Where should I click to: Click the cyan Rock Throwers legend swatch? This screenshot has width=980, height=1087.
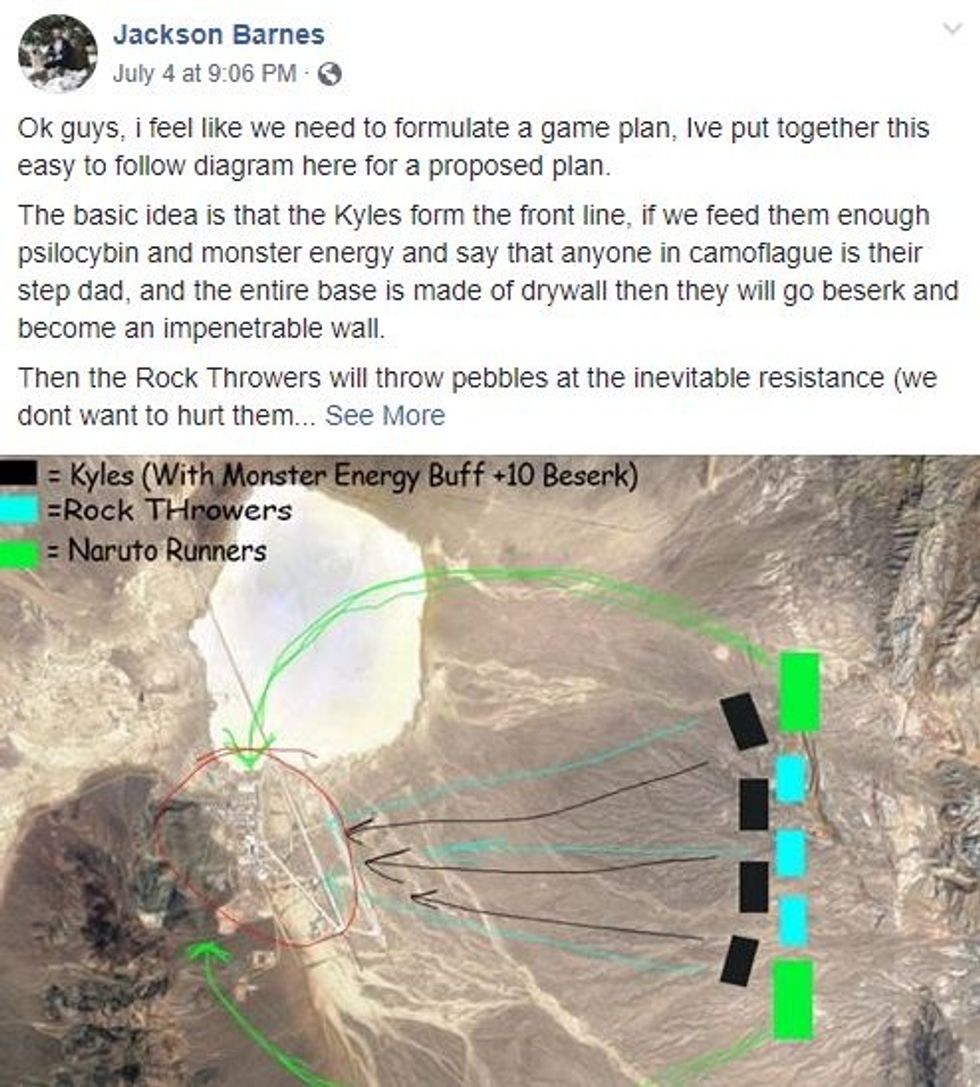point(19,511)
